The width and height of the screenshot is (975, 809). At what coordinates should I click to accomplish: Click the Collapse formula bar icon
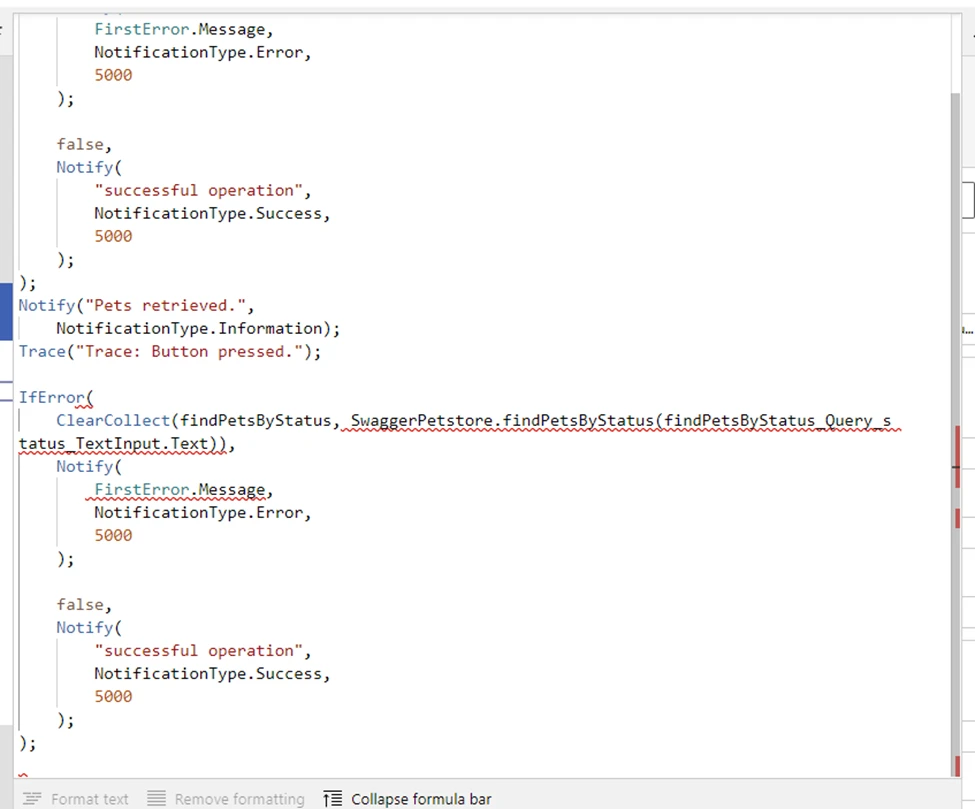coord(333,799)
